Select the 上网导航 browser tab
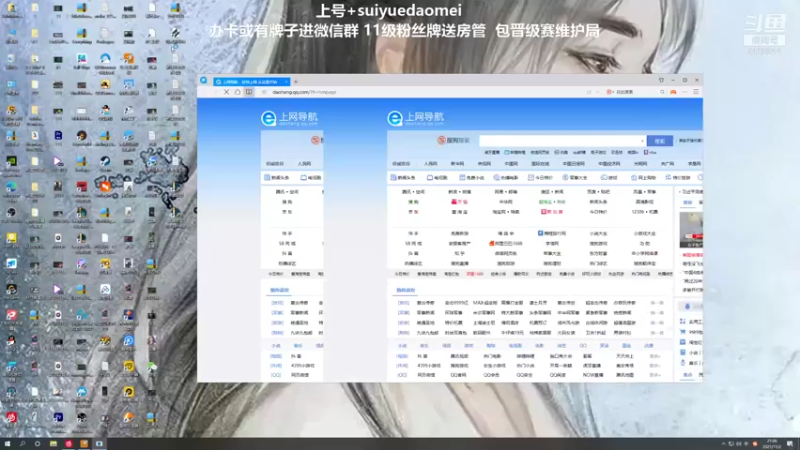The image size is (800, 450). click(252, 82)
